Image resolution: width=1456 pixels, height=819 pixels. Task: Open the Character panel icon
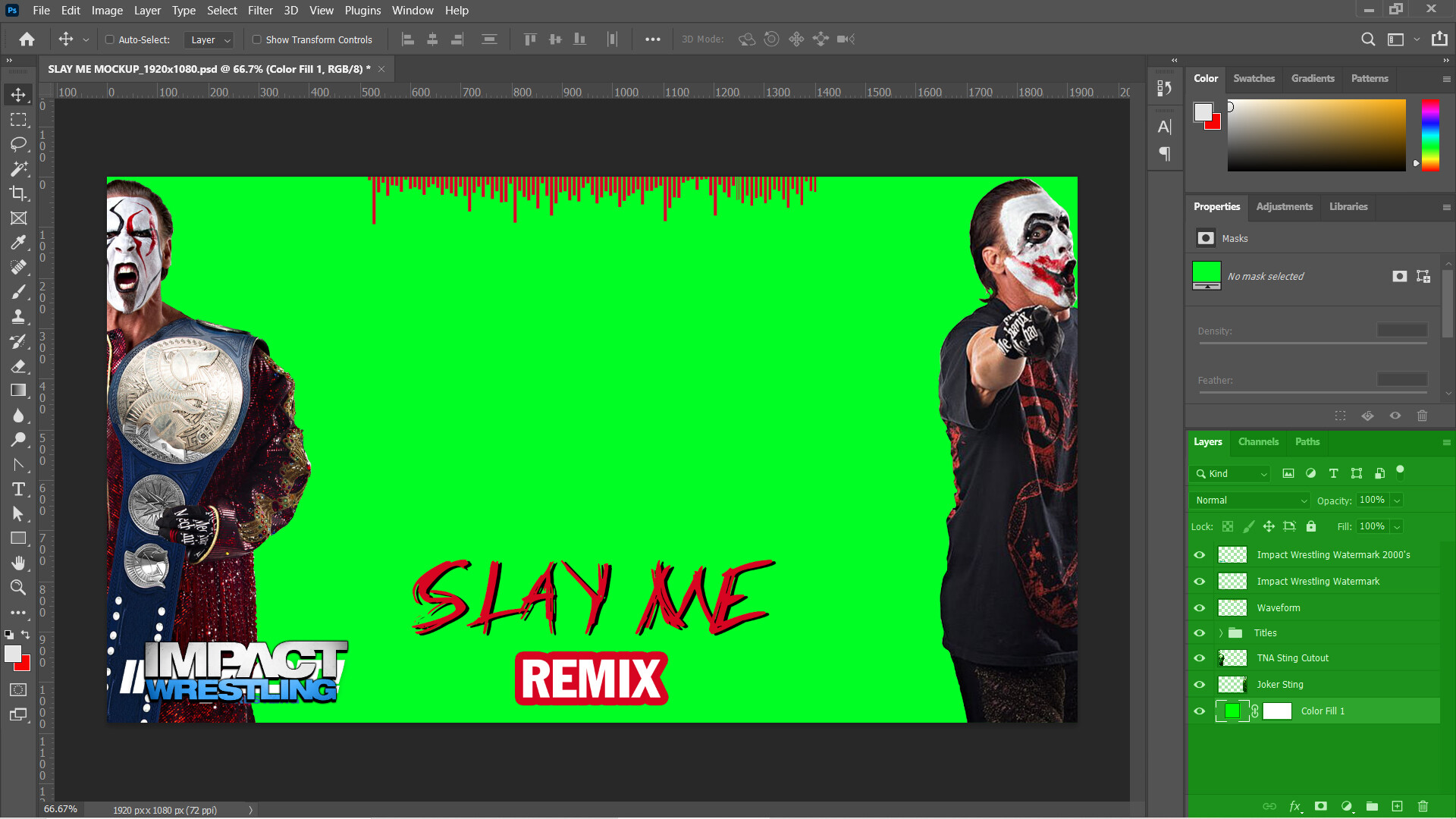[x=1165, y=127]
